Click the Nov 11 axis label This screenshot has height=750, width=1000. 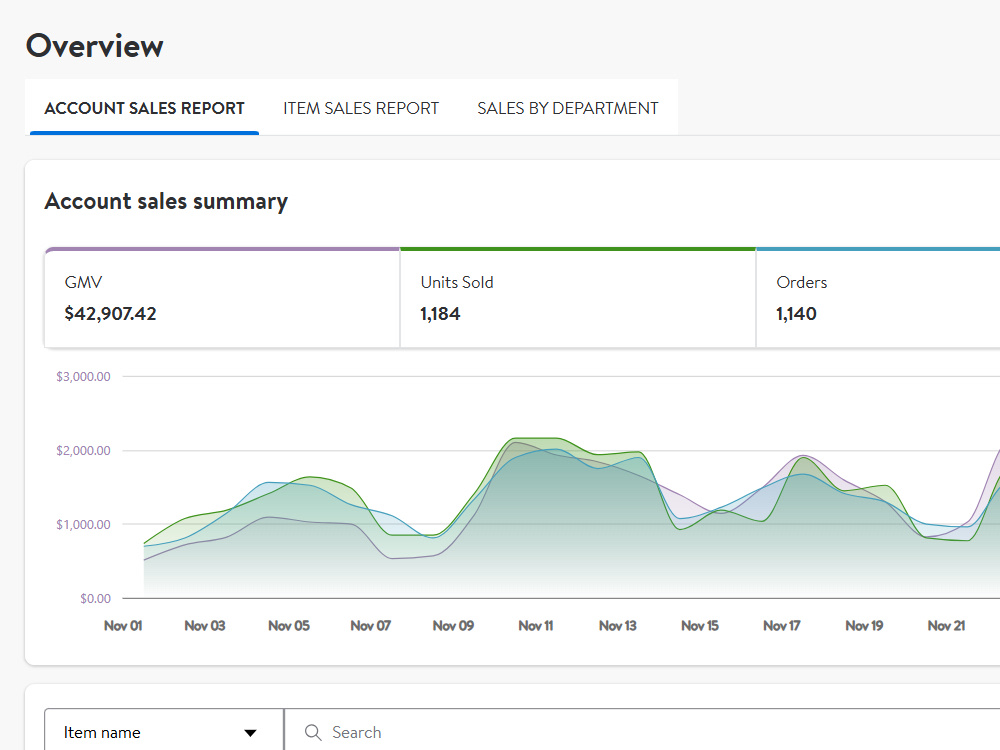(x=536, y=626)
